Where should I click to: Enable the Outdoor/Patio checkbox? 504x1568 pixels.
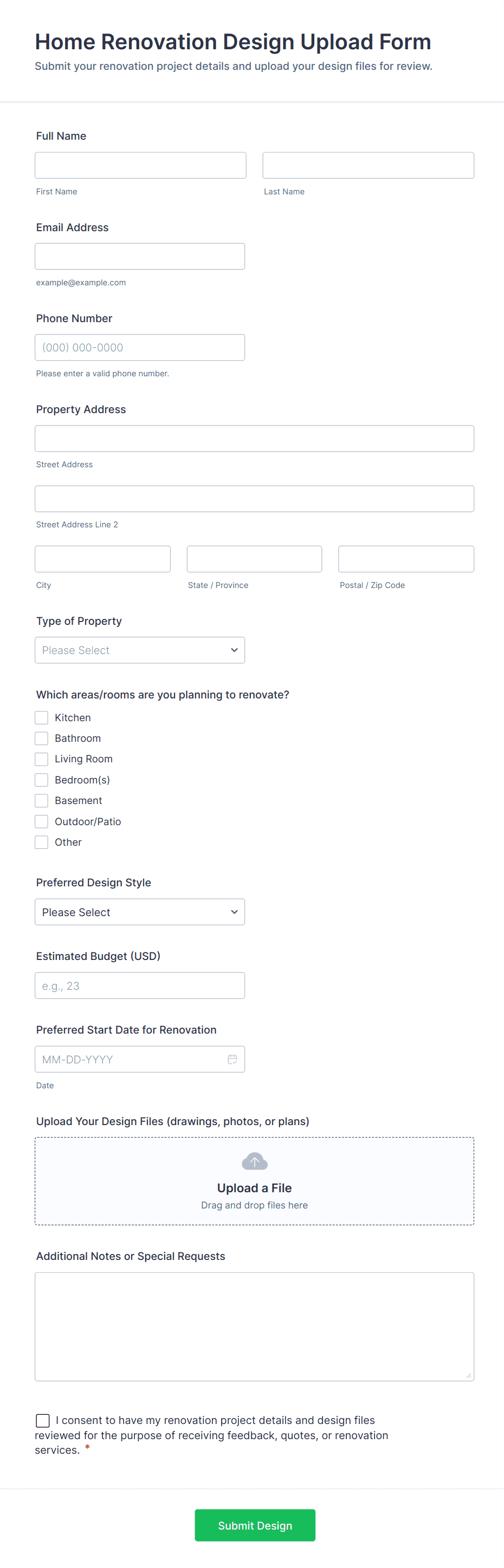point(41,822)
